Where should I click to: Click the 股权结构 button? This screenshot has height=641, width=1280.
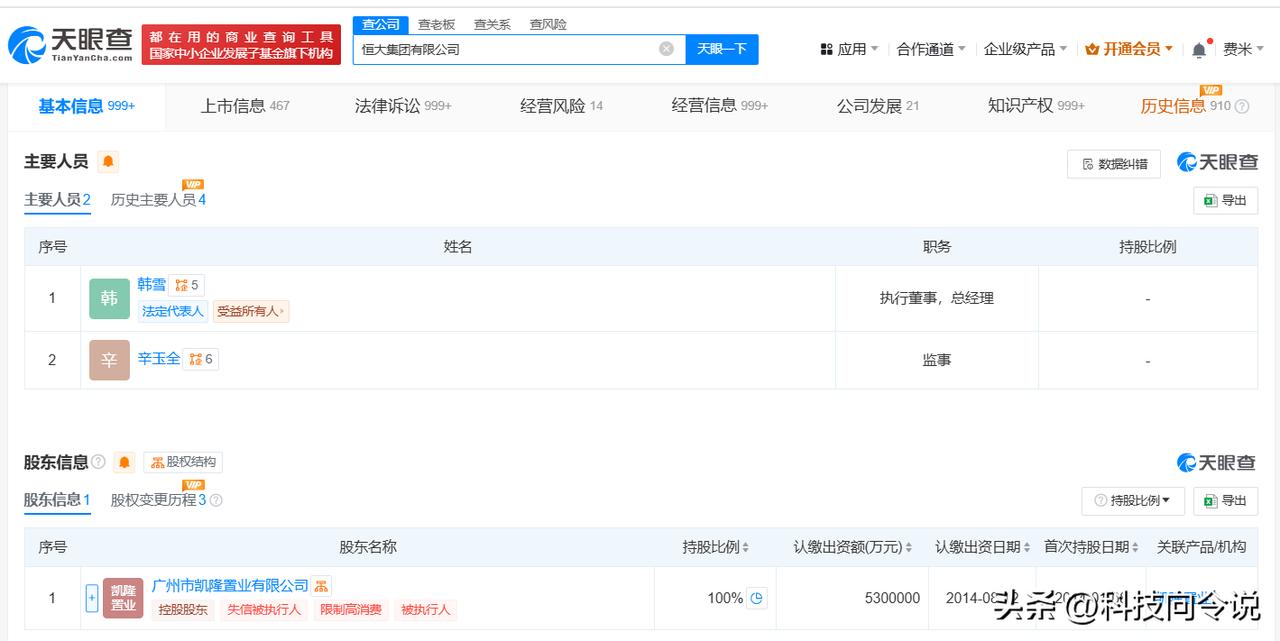[x=183, y=462]
